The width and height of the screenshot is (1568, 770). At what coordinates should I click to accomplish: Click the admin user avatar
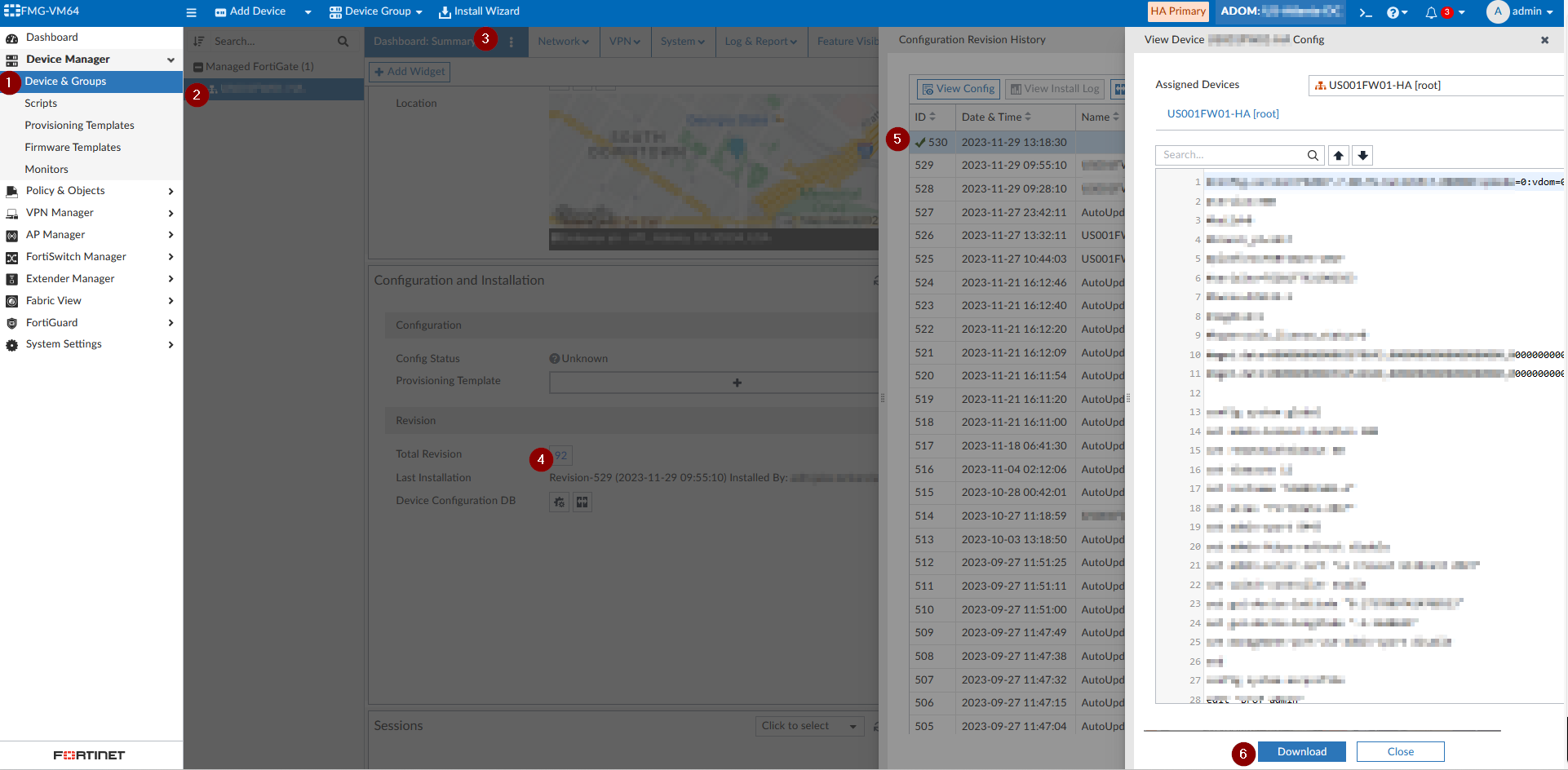[1498, 11]
